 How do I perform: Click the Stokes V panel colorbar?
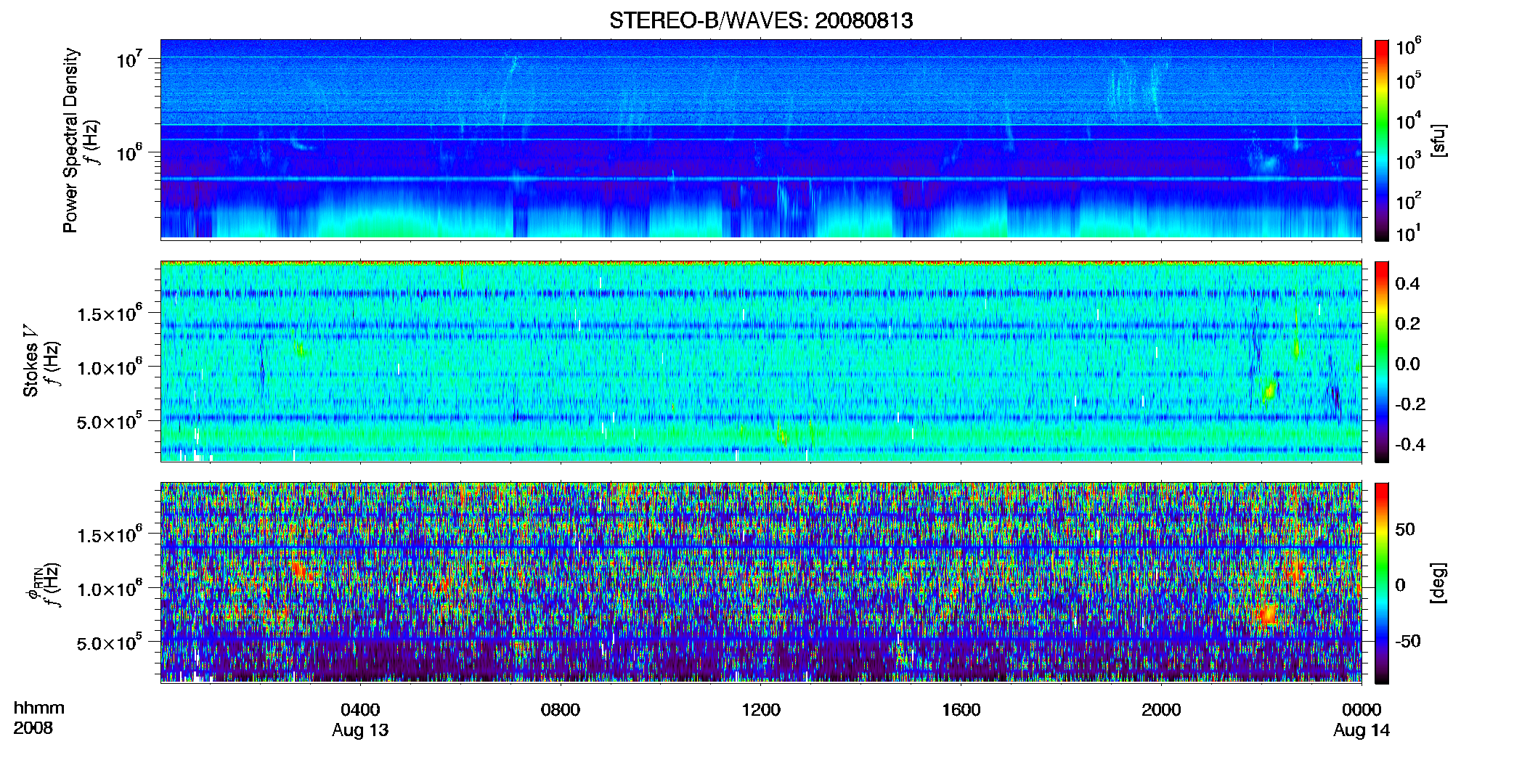click(1382, 362)
